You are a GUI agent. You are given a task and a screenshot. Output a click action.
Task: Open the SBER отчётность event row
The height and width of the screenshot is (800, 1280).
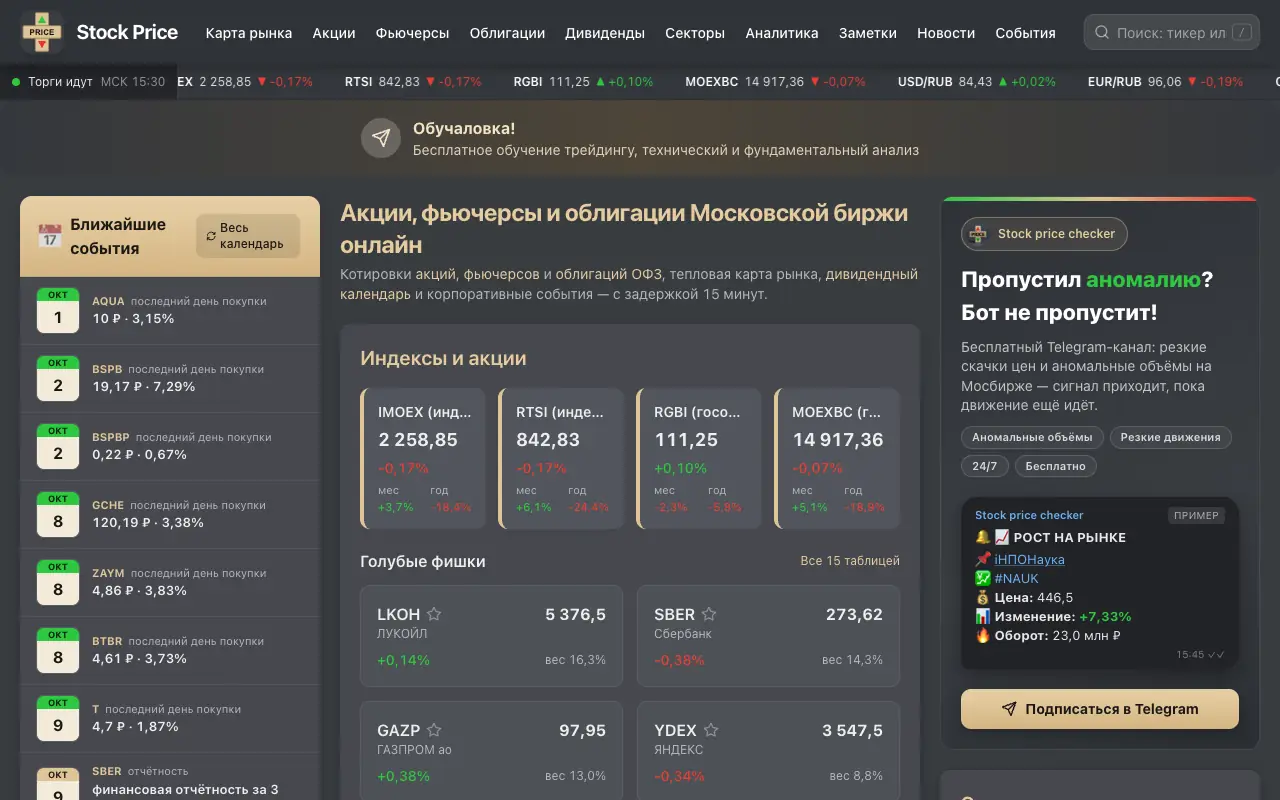170,777
